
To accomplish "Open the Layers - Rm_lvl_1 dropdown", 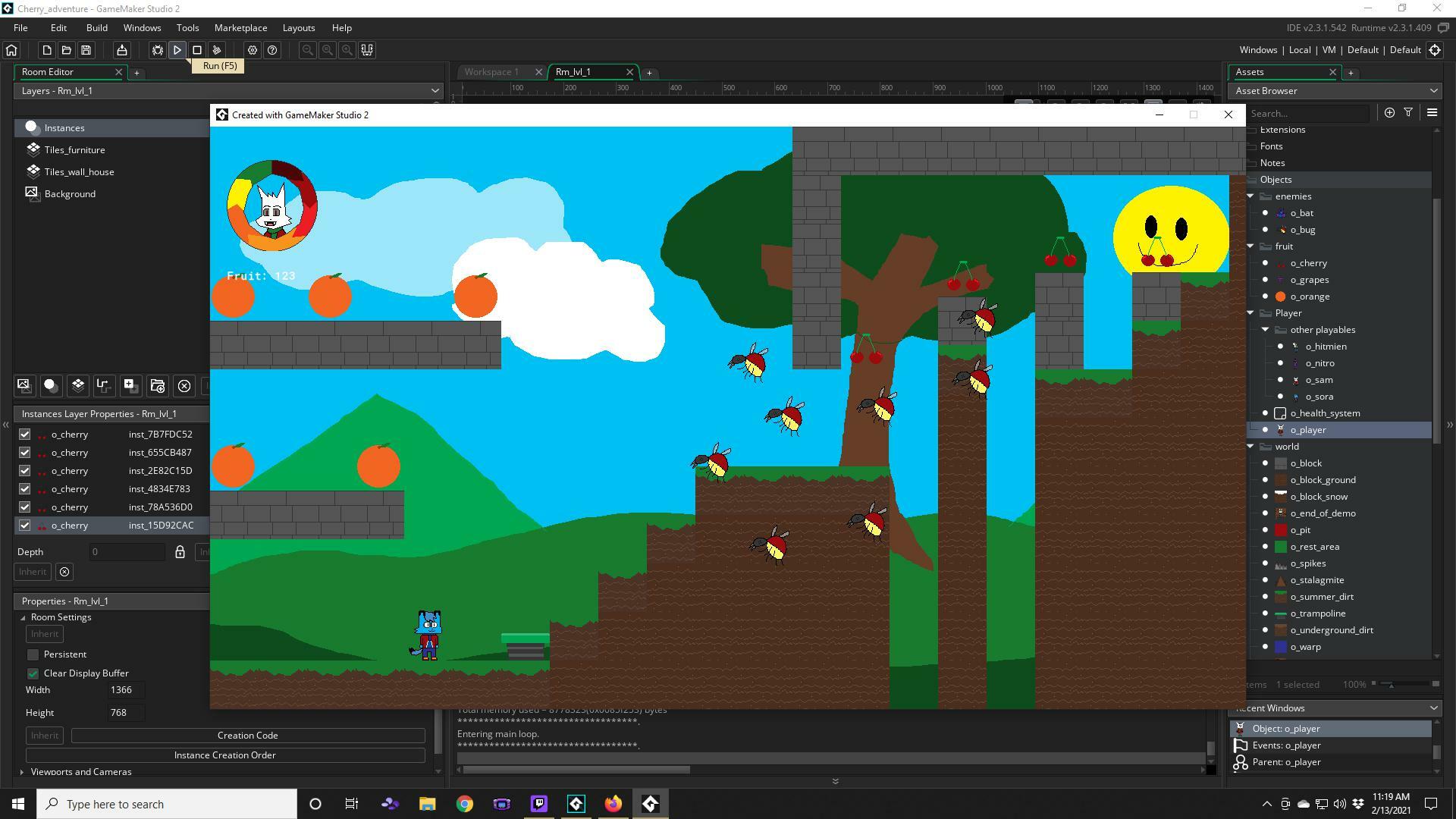I will [435, 90].
